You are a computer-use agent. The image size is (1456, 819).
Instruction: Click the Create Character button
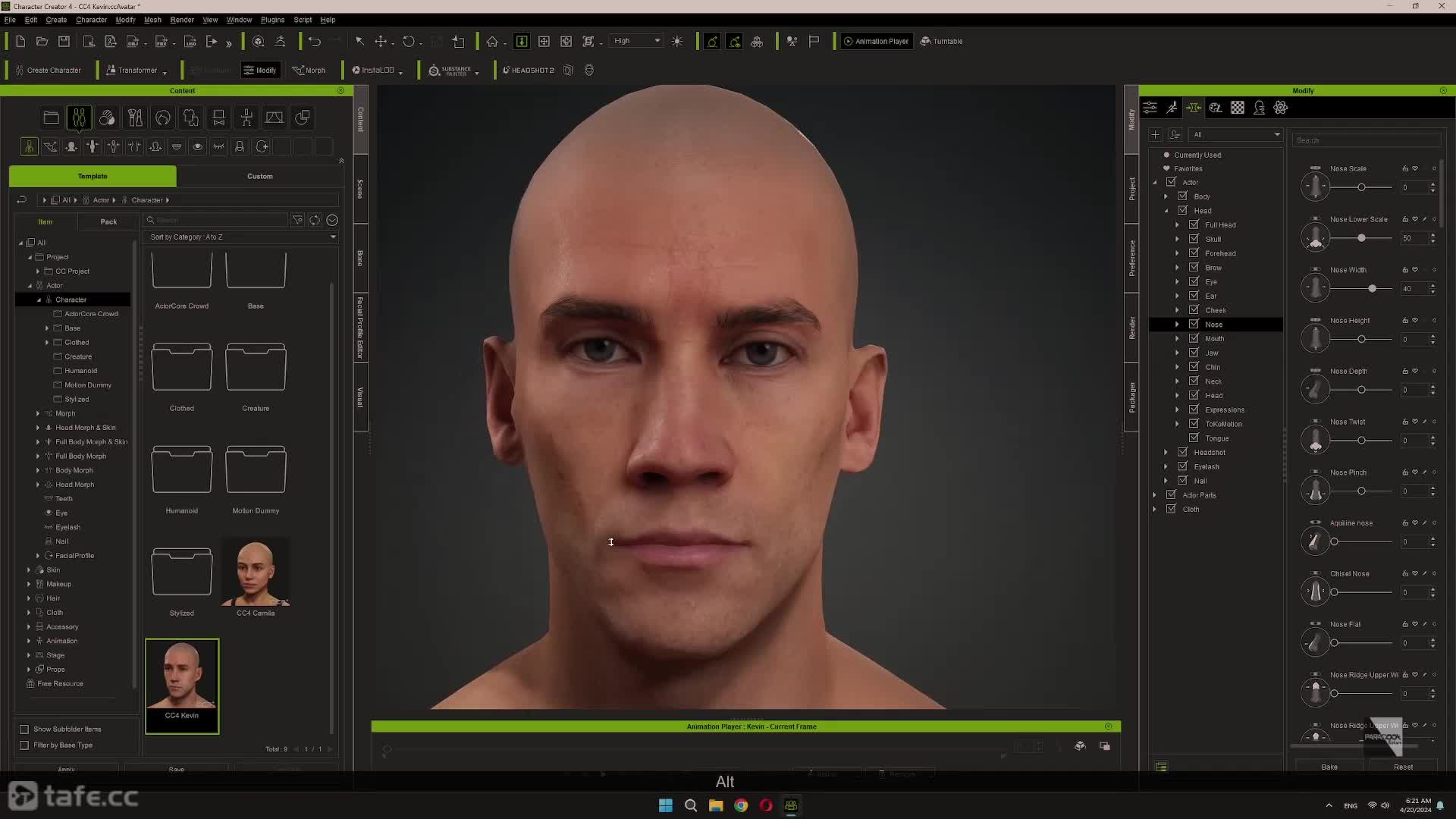48,70
